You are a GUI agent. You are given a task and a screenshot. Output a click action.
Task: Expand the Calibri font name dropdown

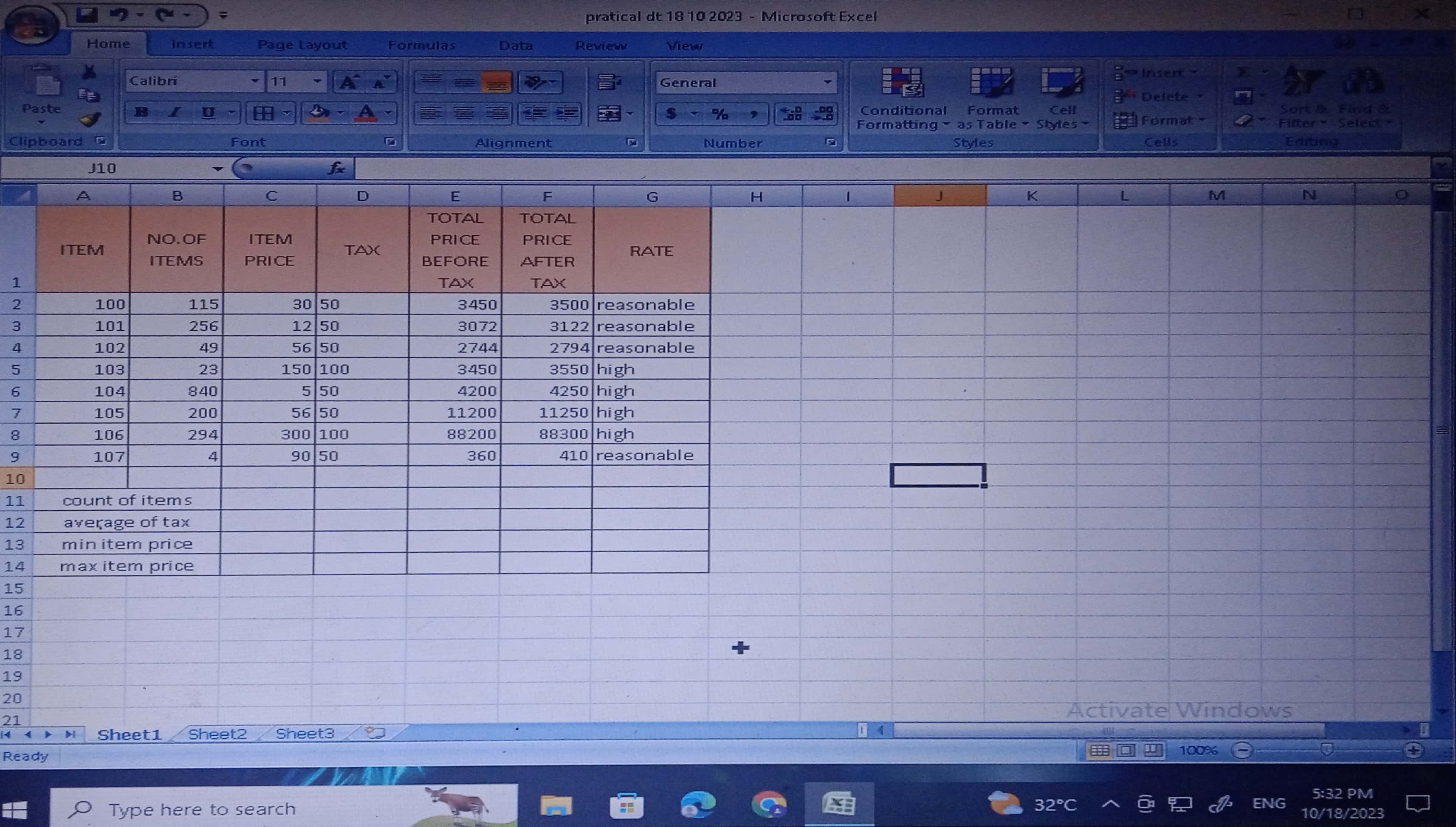pyautogui.click(x=255, y=81)
